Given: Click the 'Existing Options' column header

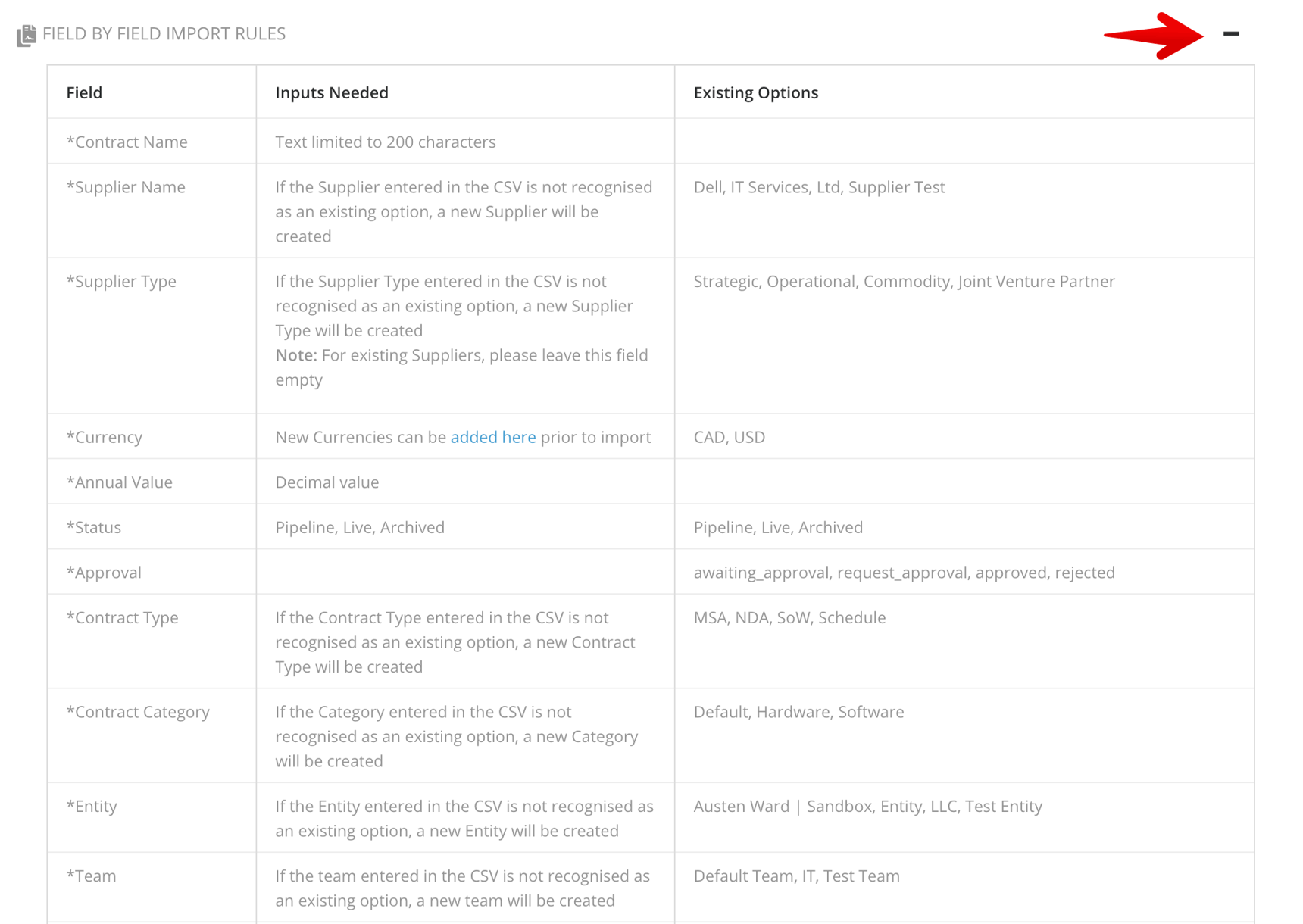Looking at the screenshot, I should tap(755, 92).
